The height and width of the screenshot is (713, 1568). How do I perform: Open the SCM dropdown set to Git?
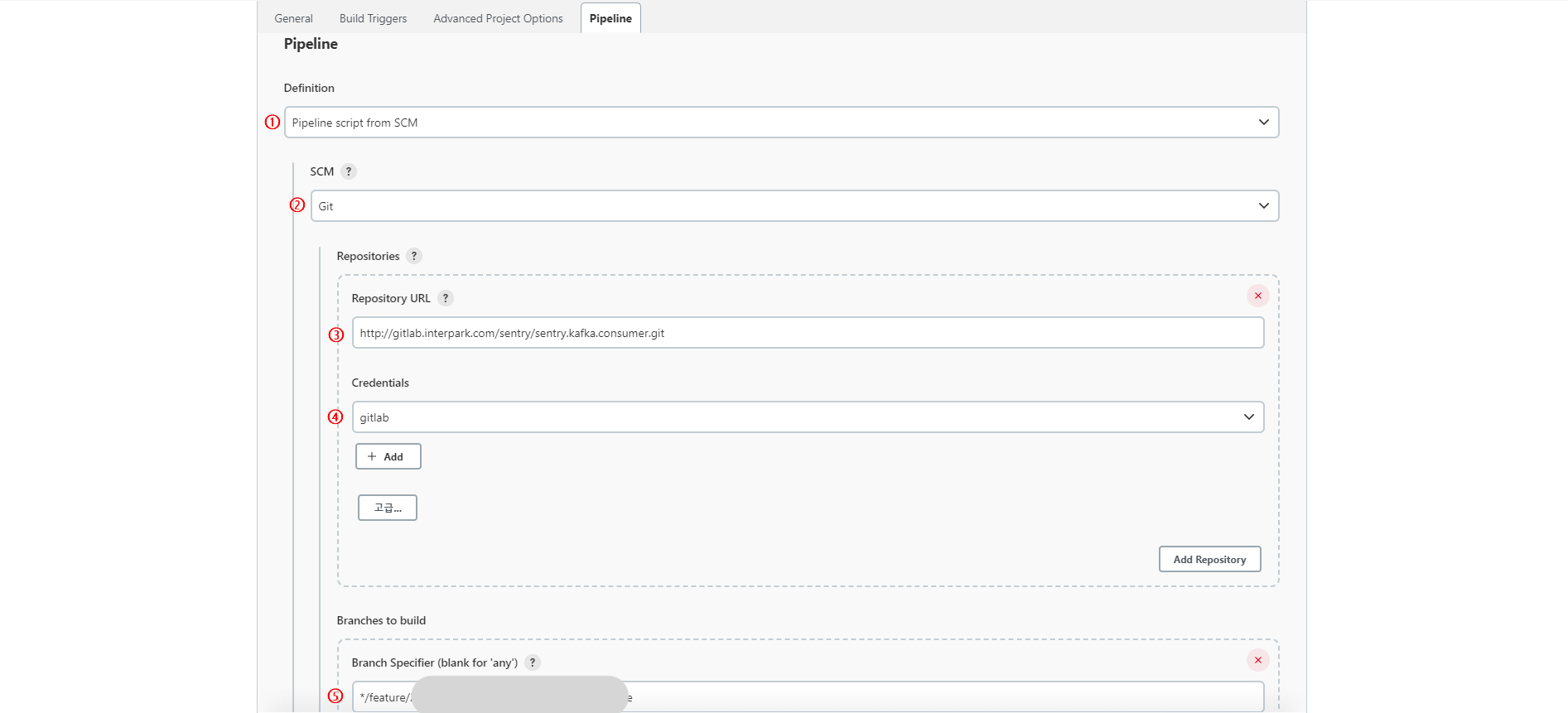tap(794, 206)
